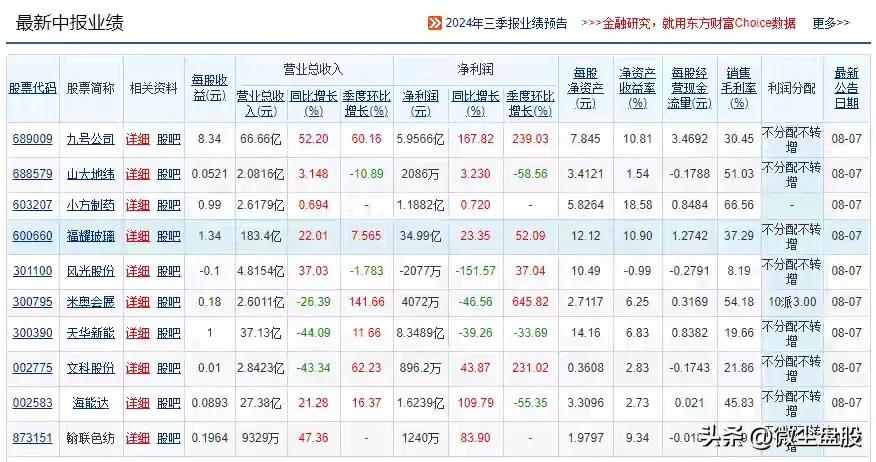Open 详细 for 小方制药
876x462 pixels.
138,205
